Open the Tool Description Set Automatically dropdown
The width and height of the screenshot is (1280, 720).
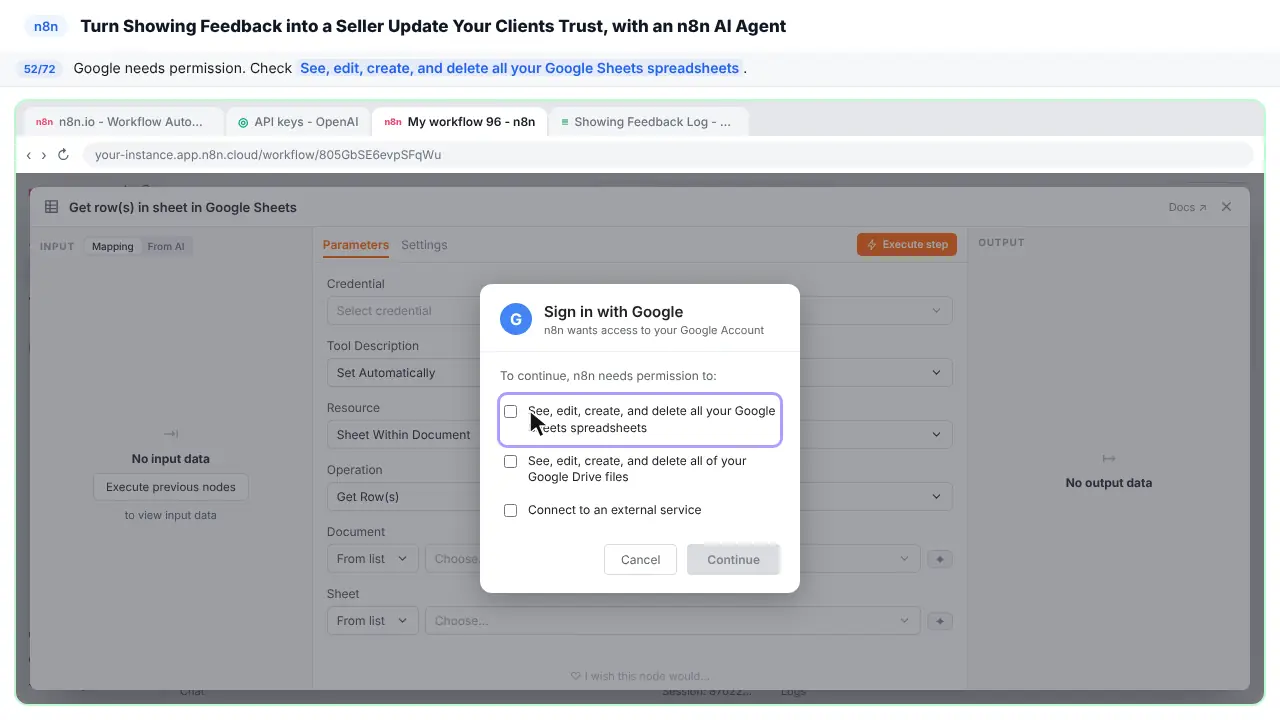[639, 373]
